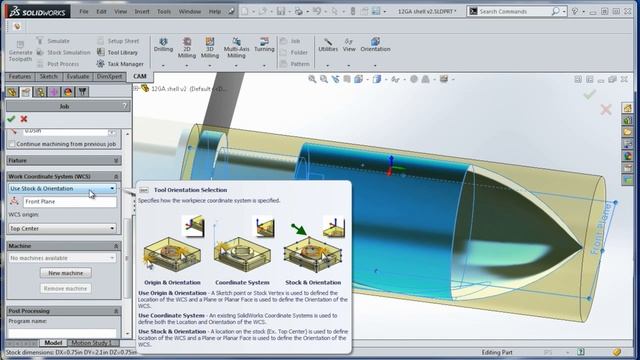The width and height of the screenshot is (640, 360).
Task: Click the home icon in the right task pane
Action: (x=627, y=108)
